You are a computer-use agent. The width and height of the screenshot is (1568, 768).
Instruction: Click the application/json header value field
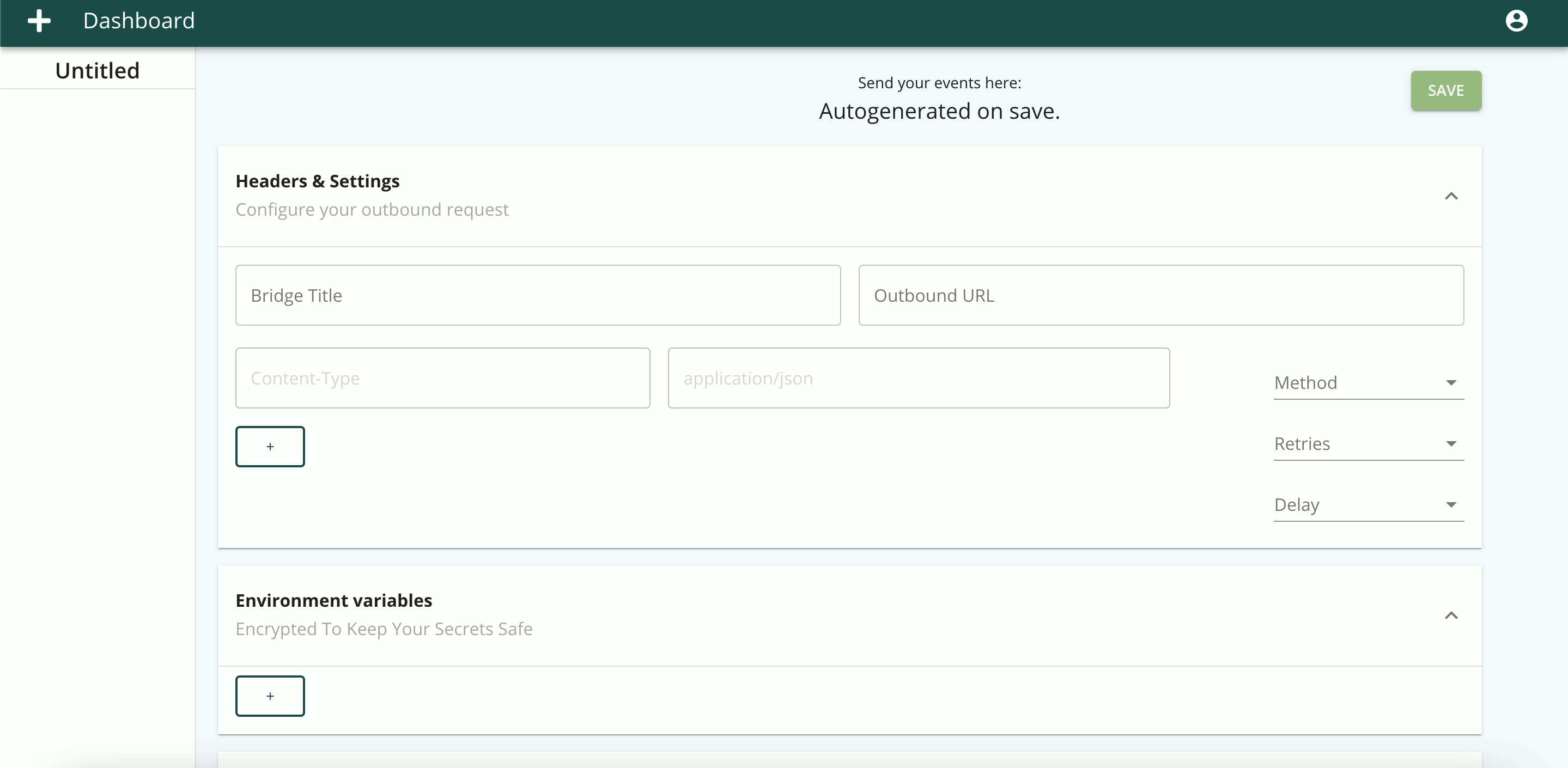click(x=918, y=378)
